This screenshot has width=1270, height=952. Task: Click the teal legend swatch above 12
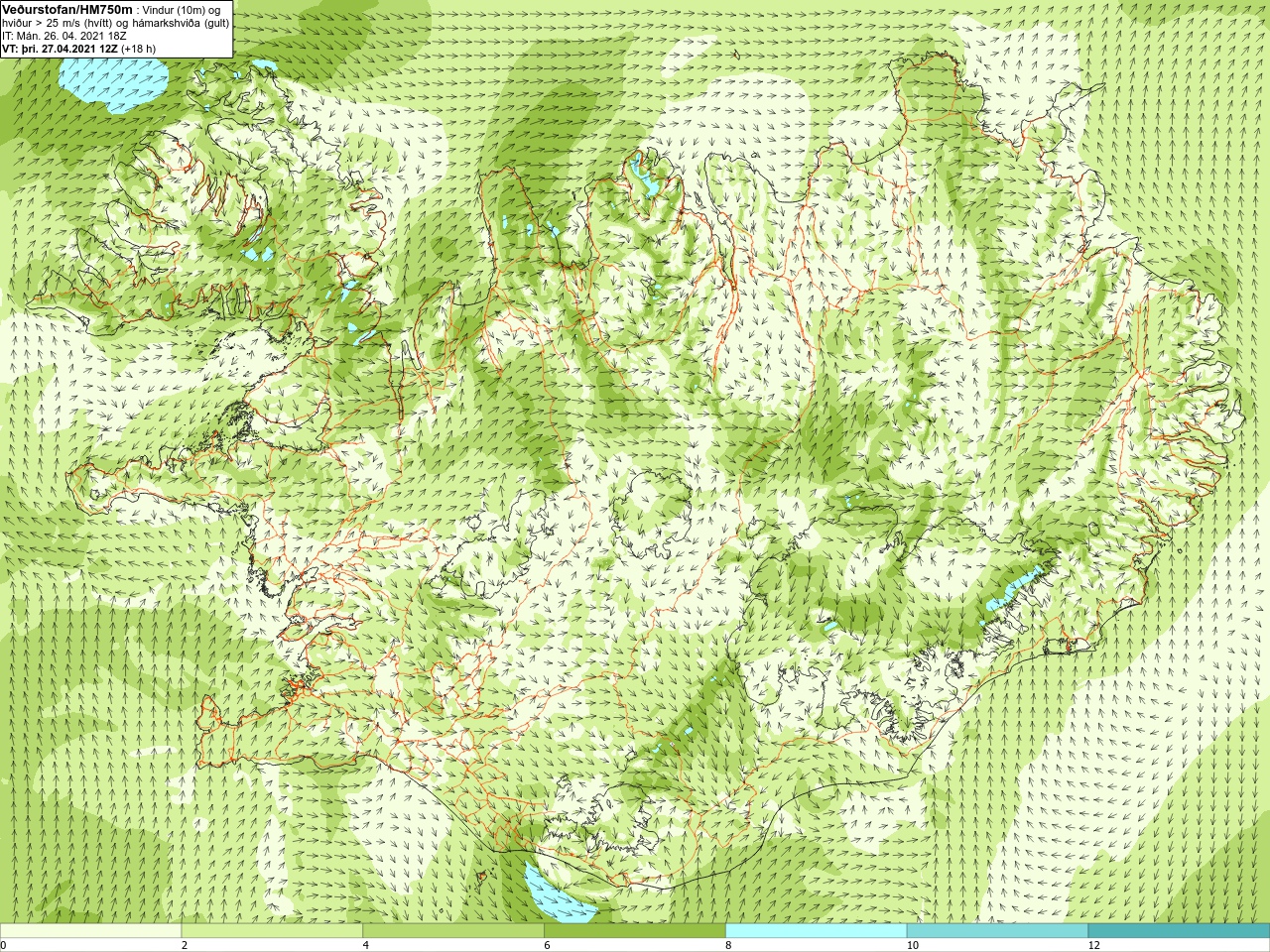coord(1179,931)
